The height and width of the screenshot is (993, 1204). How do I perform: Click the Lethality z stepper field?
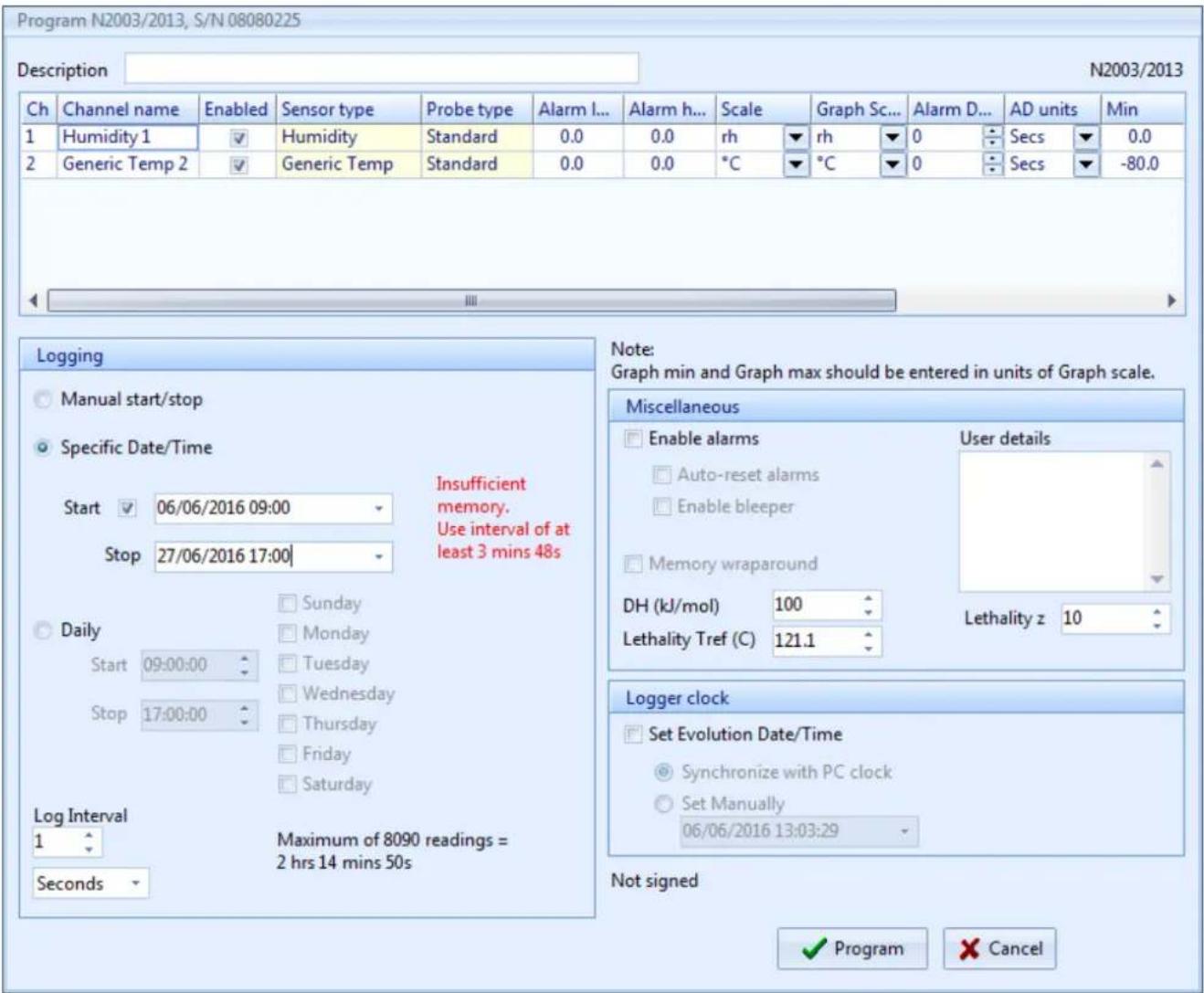(1114, 618)
